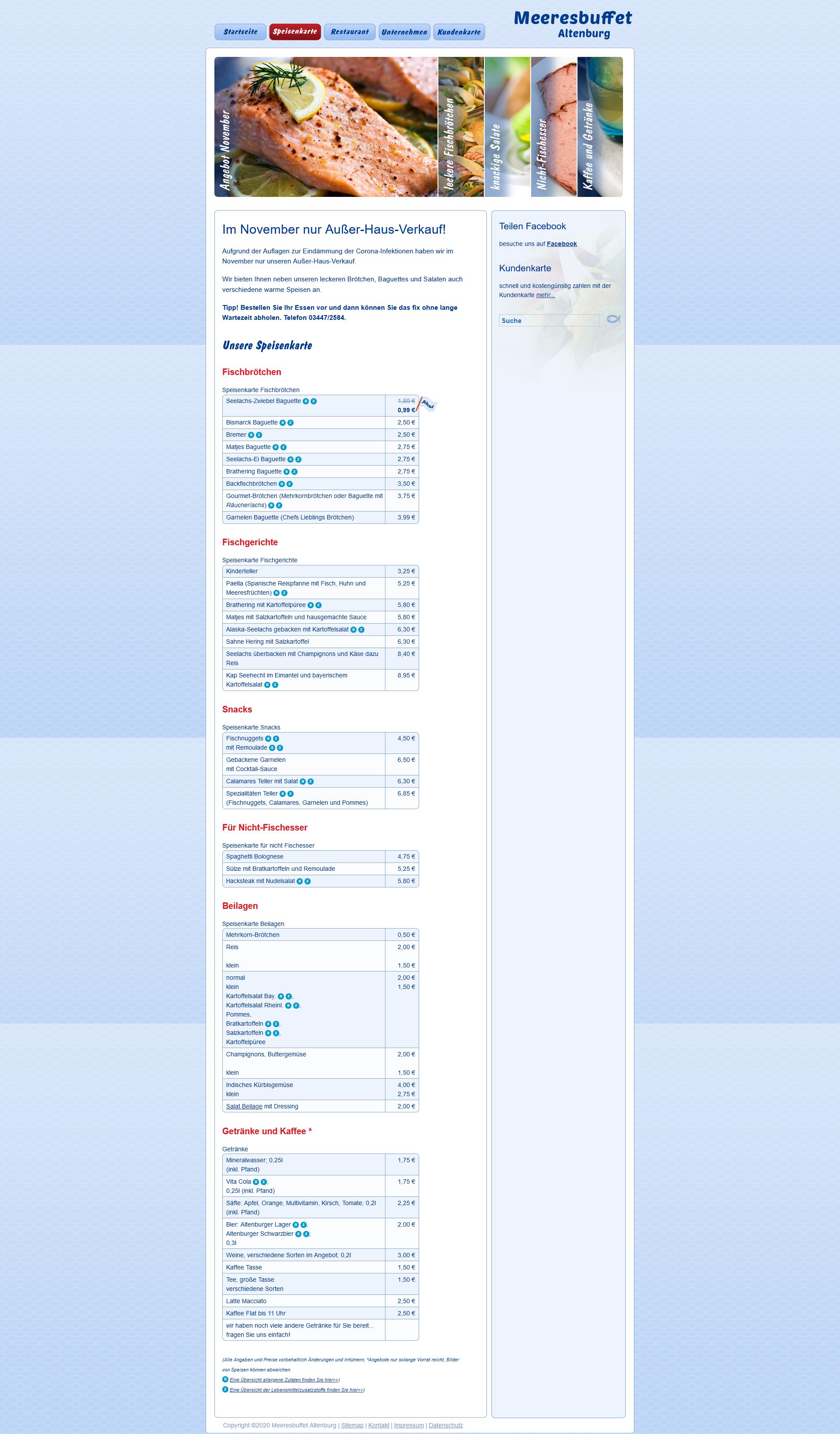Click additive 'z' icon beside Bremer
The height and width of the screenshot is (1434, 840).
click(259, 435)
